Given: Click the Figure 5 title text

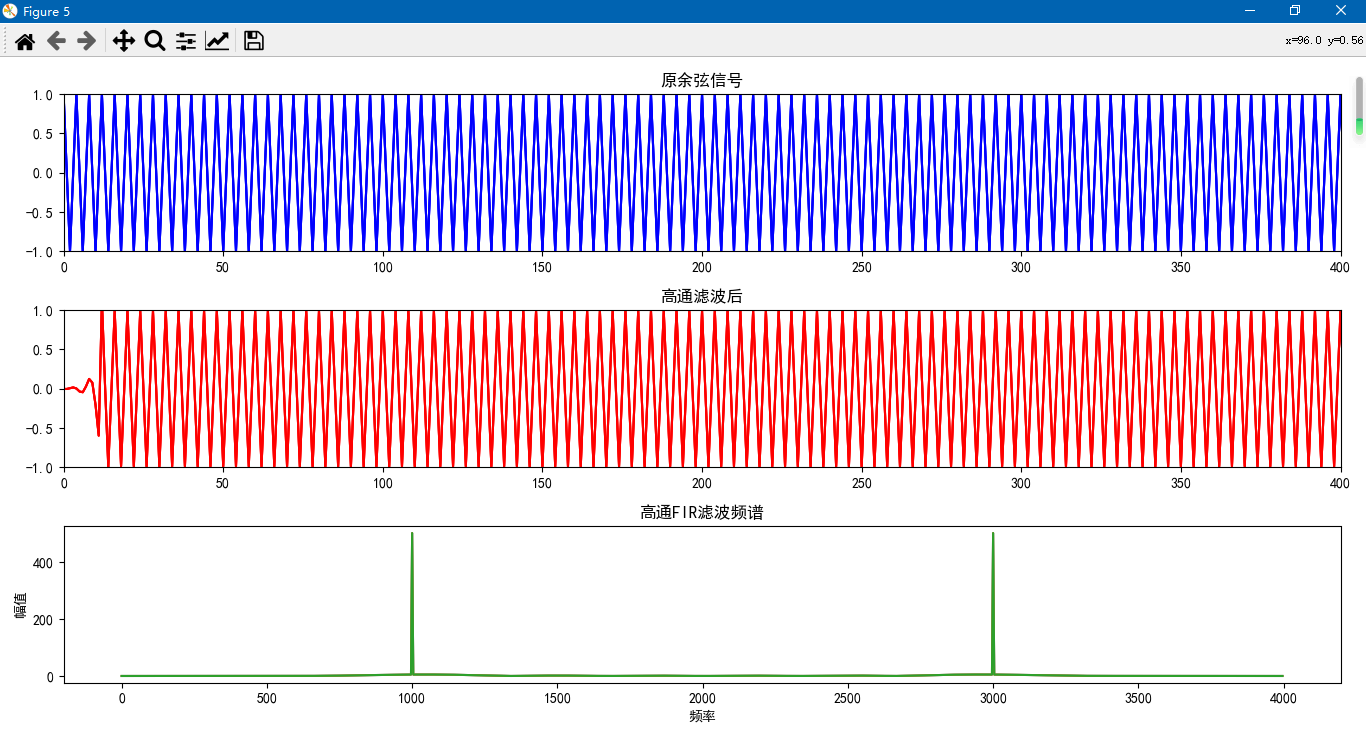Looking at the screenshot, I should click(x=47, y=10).
